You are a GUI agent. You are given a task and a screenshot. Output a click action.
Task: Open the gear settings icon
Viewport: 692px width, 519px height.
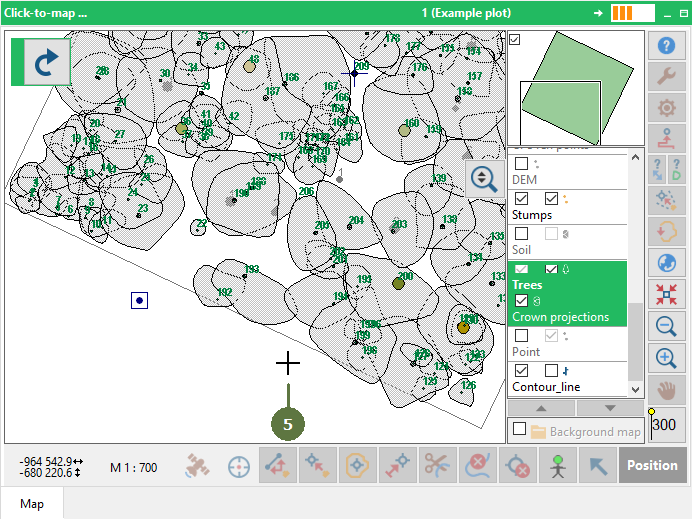click(666, 107)
